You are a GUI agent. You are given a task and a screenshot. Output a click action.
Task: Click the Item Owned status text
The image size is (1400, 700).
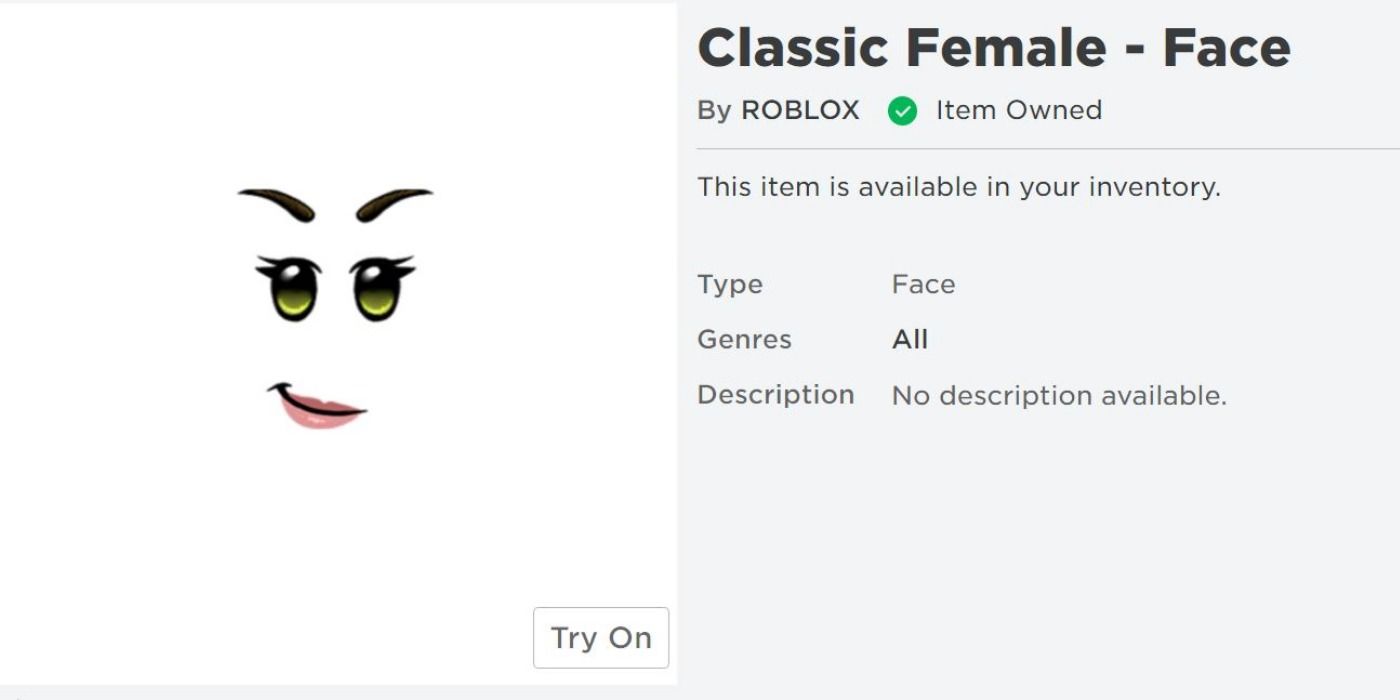tap(1018, 110)
